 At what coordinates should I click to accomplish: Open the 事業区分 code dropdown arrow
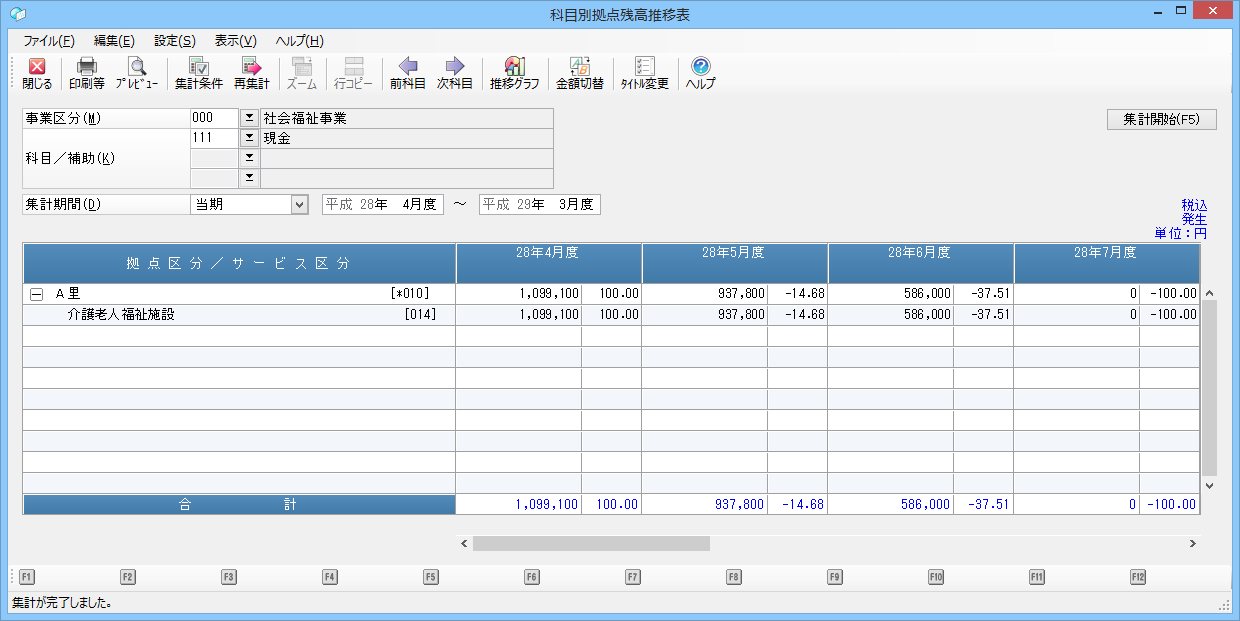point(249,118)
